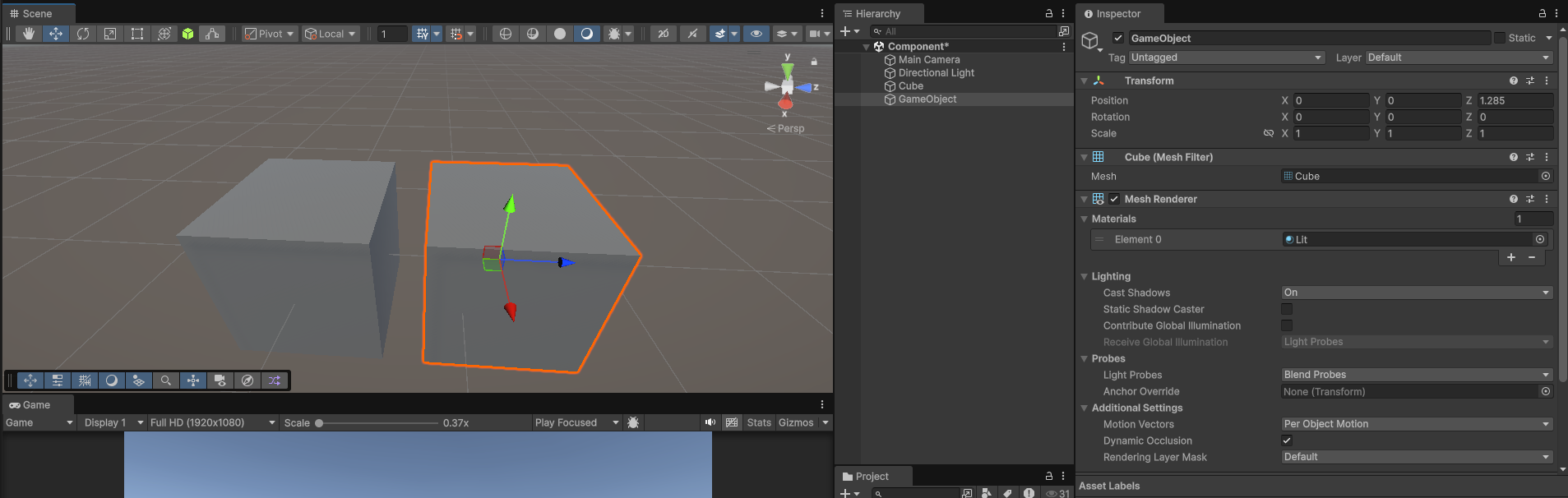This screenshot has height=498, width=1568.
Task: Select the combined Transform tool
Action: tap(164, 34)
